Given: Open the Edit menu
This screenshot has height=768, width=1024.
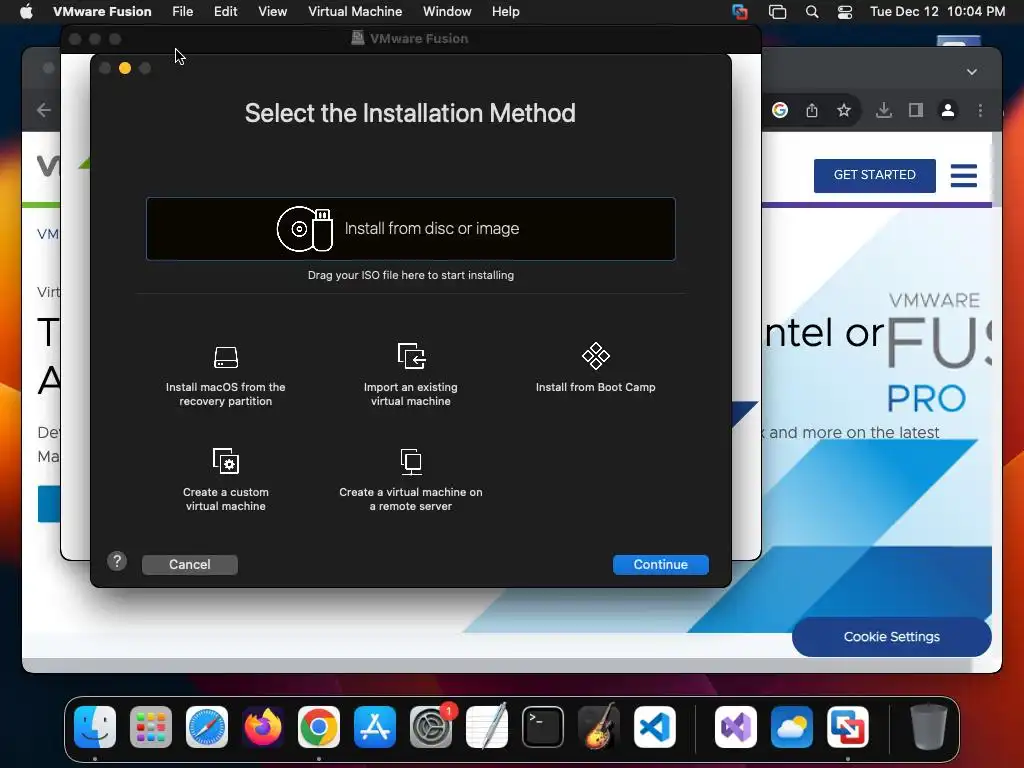Looking at the screenshot, I should pyautogui.click(x=225, y=12).
